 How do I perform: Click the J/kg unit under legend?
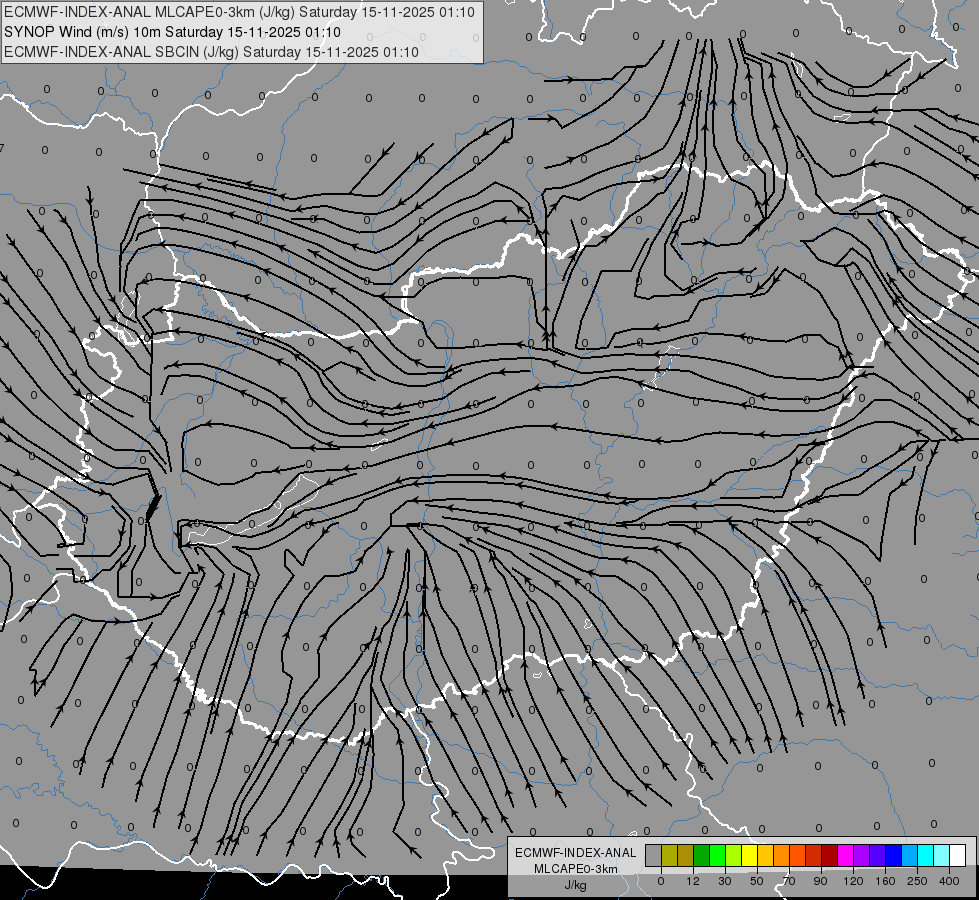tap(576, 885)
